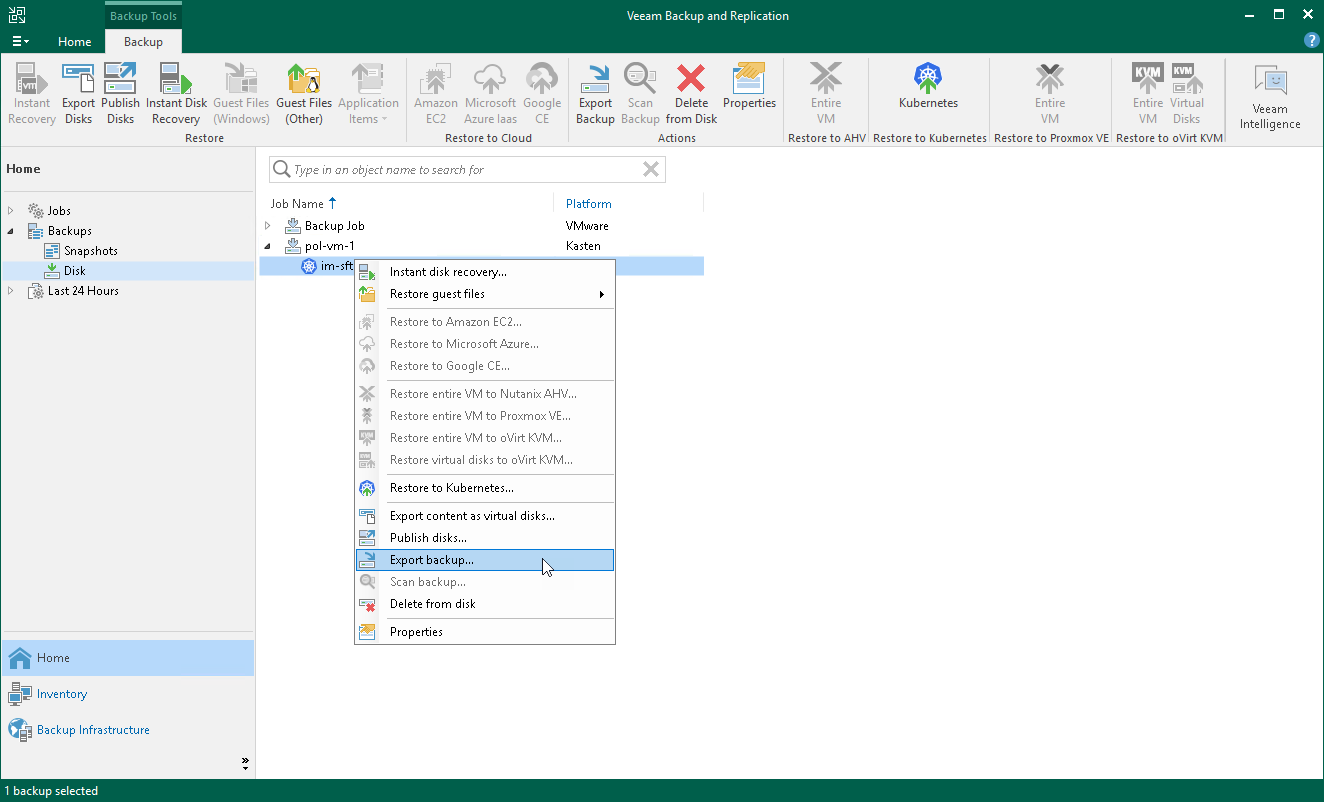The width and height of the screenshot is (1324, 802).
Task: Click the Google CE ribbon icon
Action: point(542,94)
